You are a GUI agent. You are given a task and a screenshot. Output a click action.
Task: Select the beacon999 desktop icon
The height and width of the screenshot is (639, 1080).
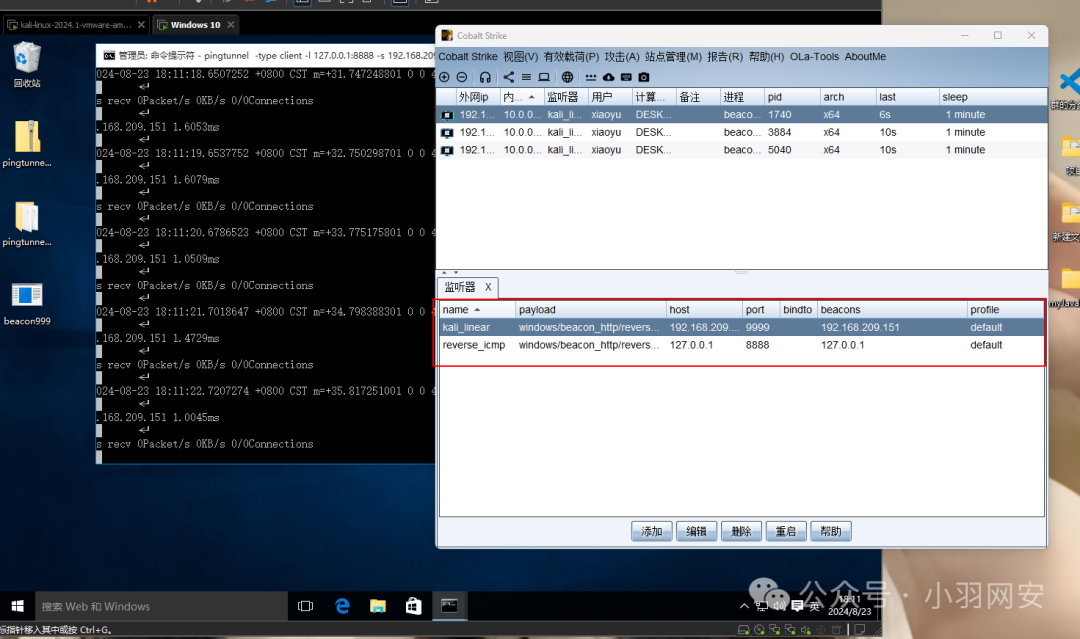point(27,303)
